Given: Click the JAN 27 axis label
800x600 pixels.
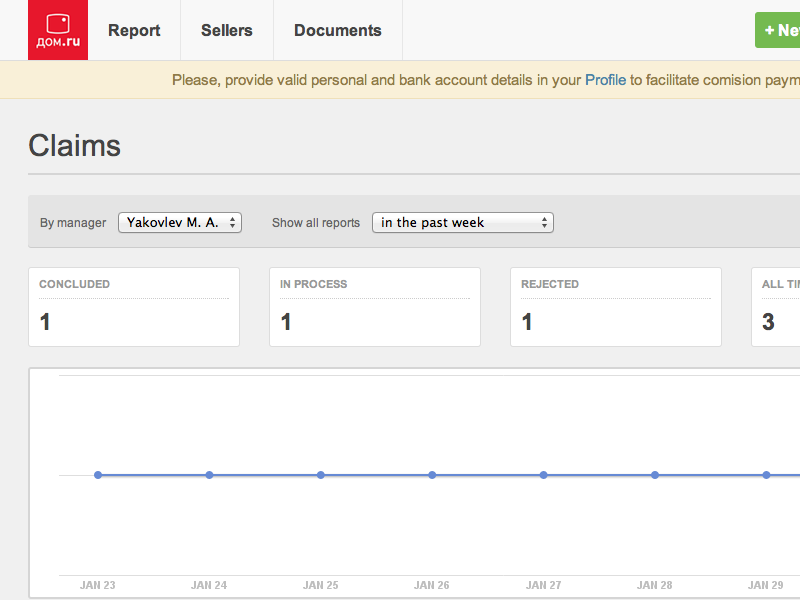Looking at the screenshot, I should click(543, 585).
